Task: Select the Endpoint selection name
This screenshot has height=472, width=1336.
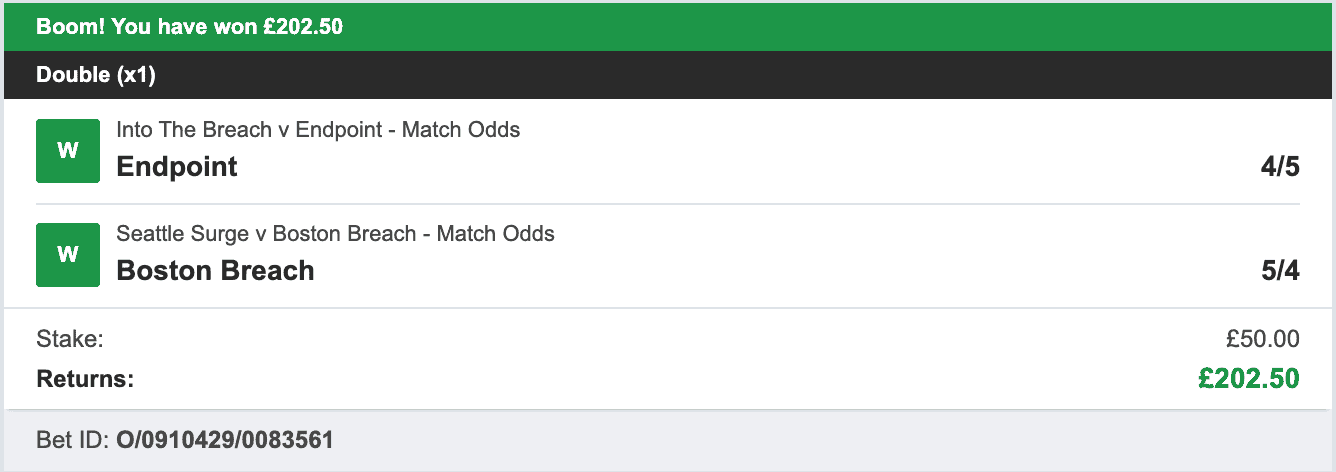Action: [177, 167]
